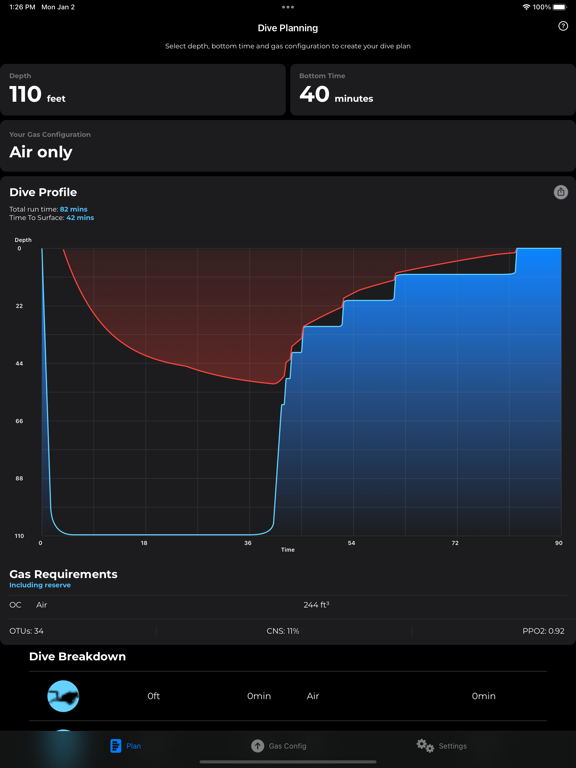Open the Plan tab
Viewport: 576px width, 768px height.
click(x=126, y=746)
